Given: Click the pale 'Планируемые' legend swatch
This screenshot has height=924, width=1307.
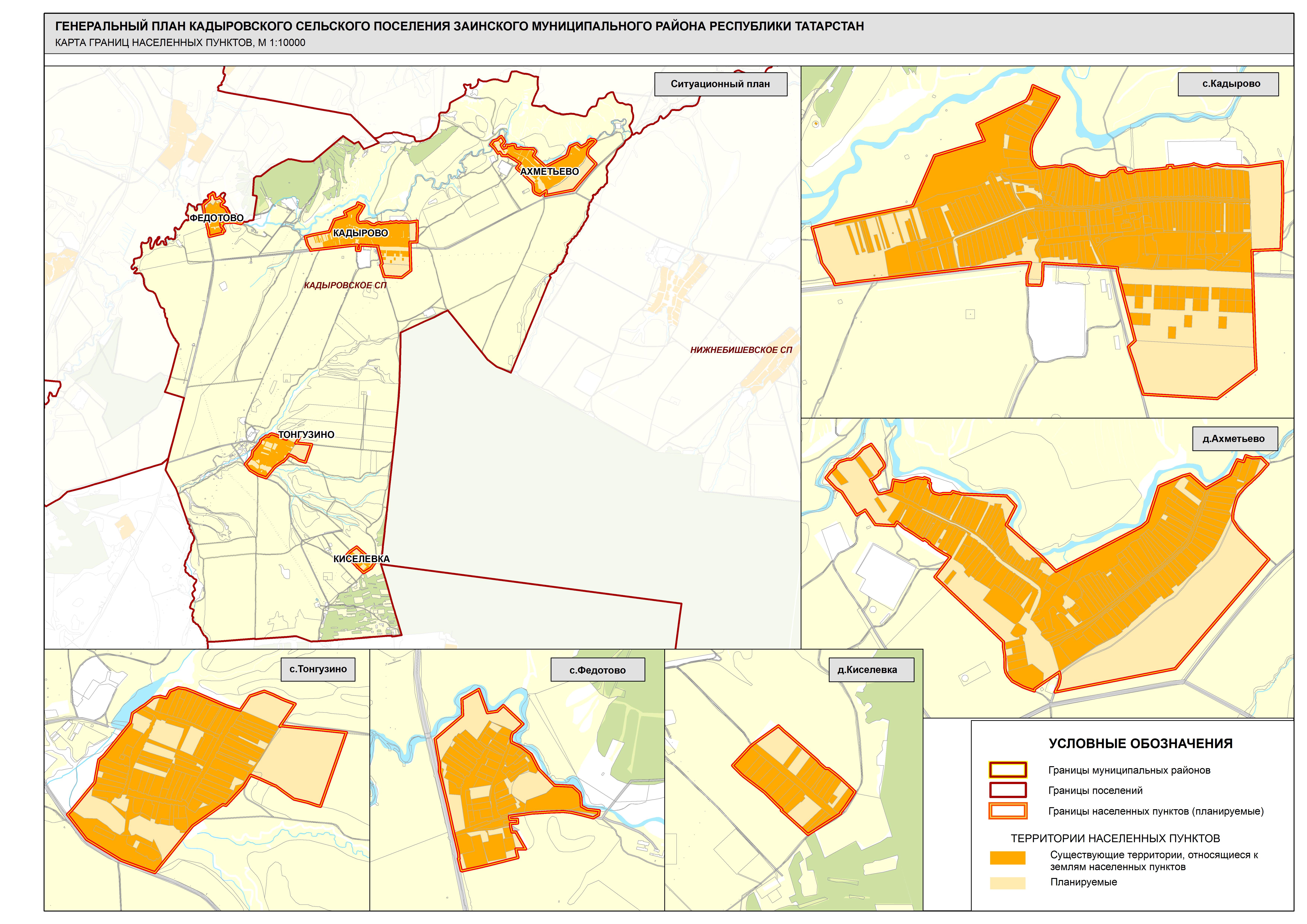Looking at the screenshot, I should 1008,883.
